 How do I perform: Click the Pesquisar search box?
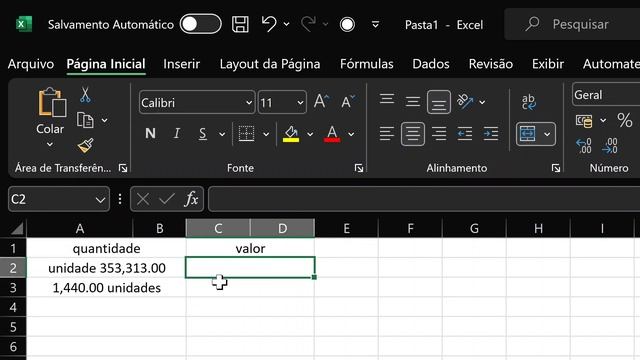572,24
